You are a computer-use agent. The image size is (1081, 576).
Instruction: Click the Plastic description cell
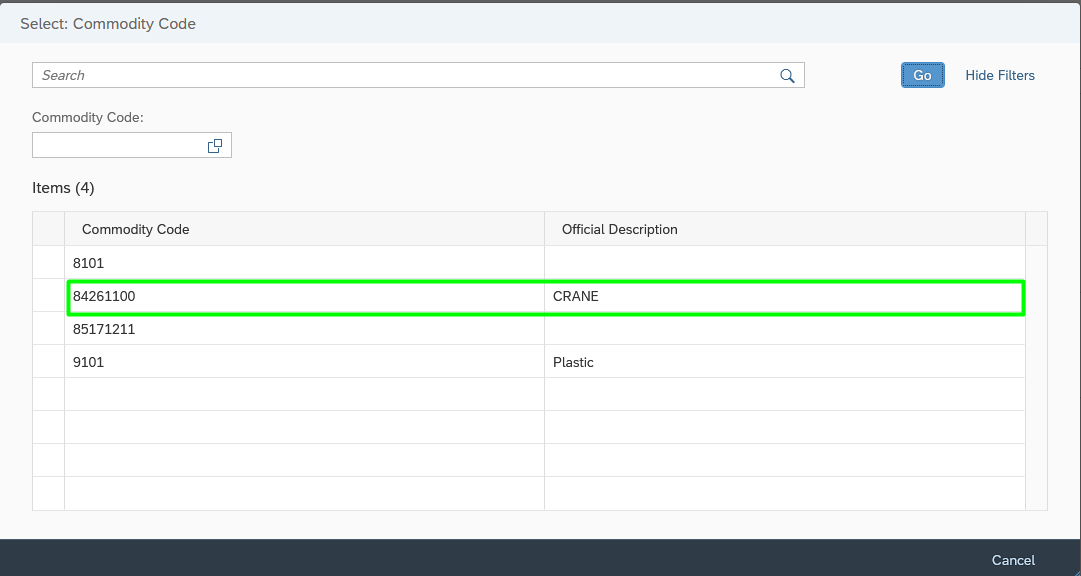785,362
